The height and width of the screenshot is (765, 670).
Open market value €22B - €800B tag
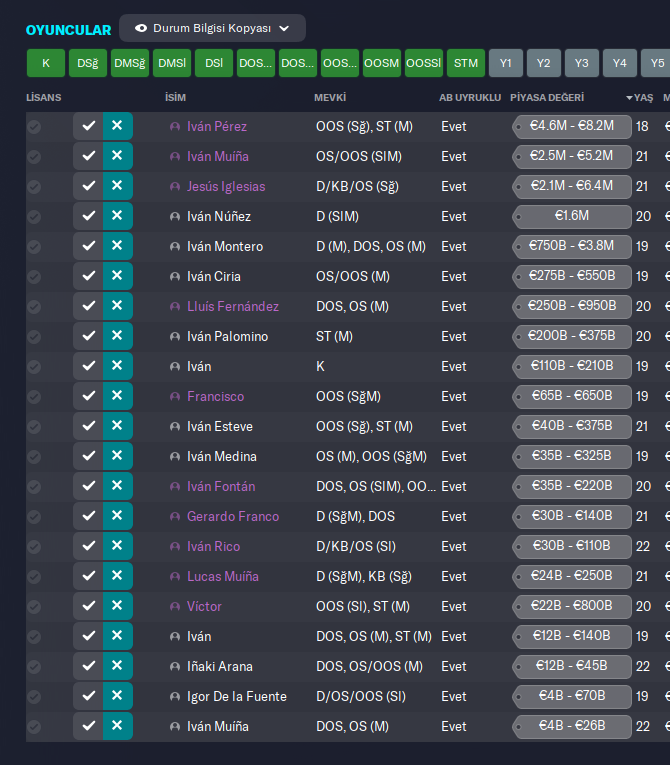(572, 606)
